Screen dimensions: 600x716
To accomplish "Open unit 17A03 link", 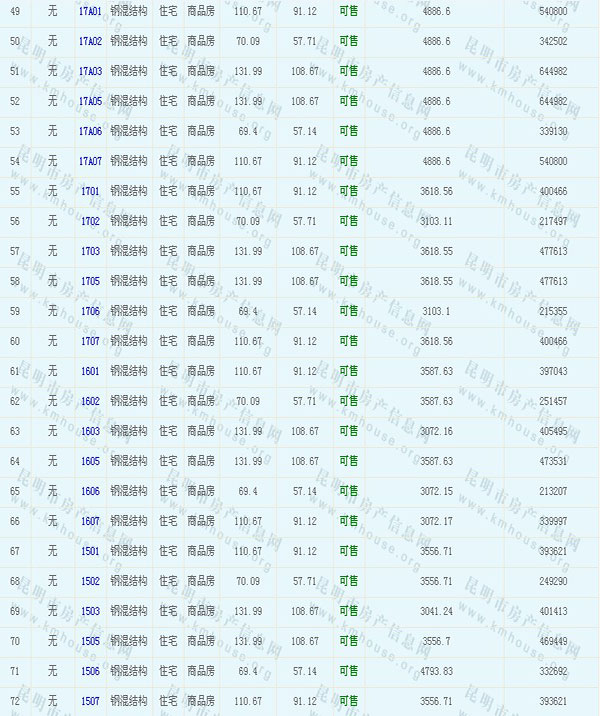I will pyautogui.click(x=90, y=71).
